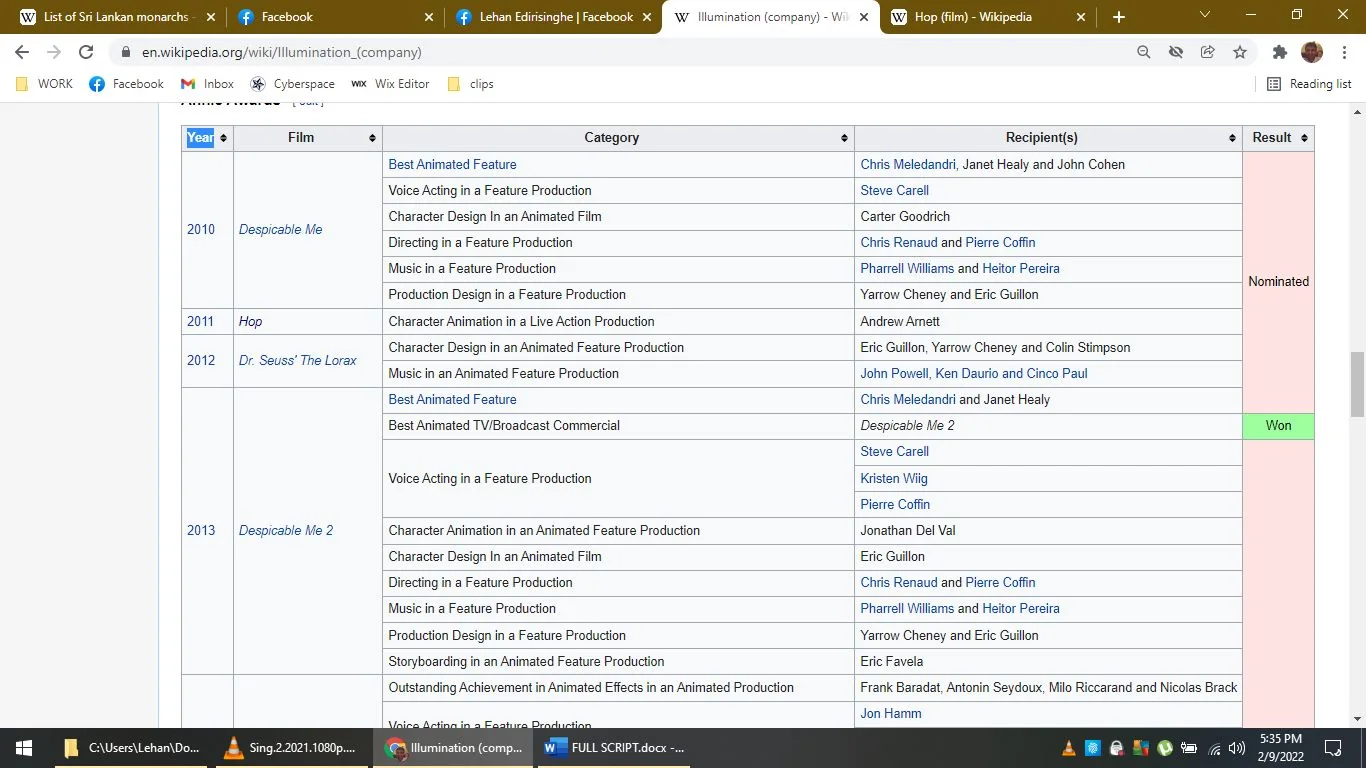Select the Andrew Arnett recipient cell
The image size is (1366, 768).
1048,322
